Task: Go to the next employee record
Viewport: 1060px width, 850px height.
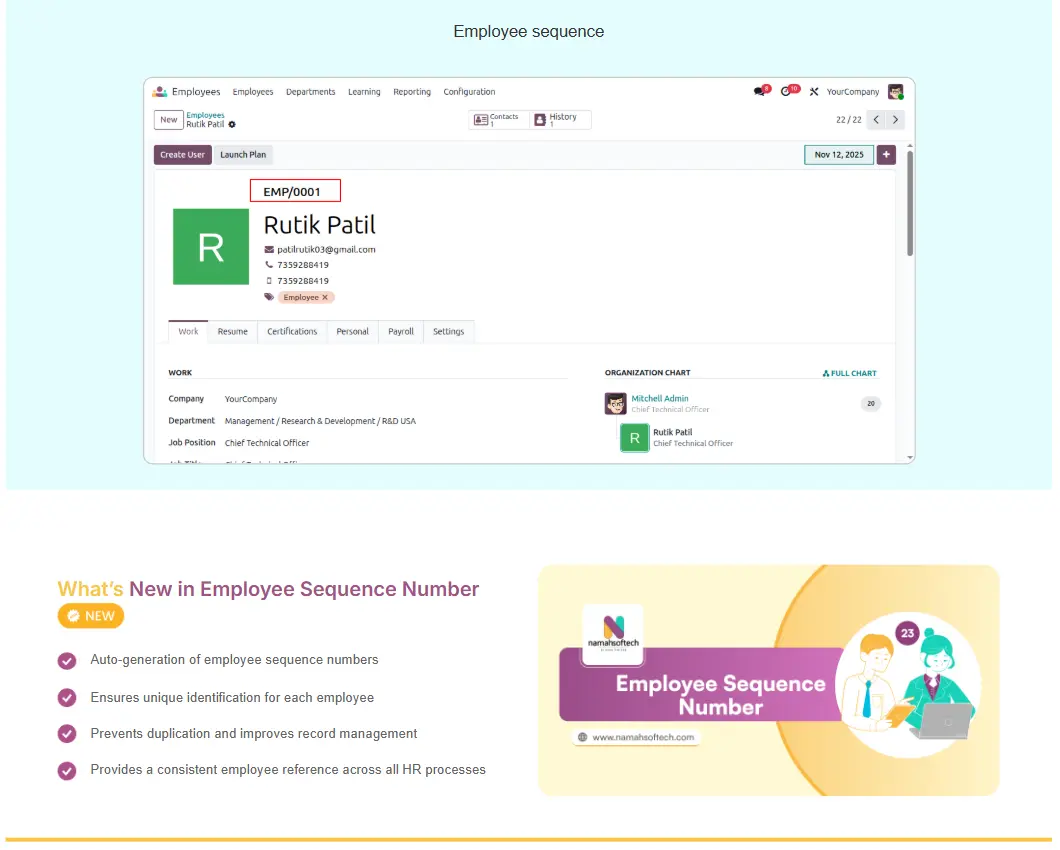Action: point(896,120)
